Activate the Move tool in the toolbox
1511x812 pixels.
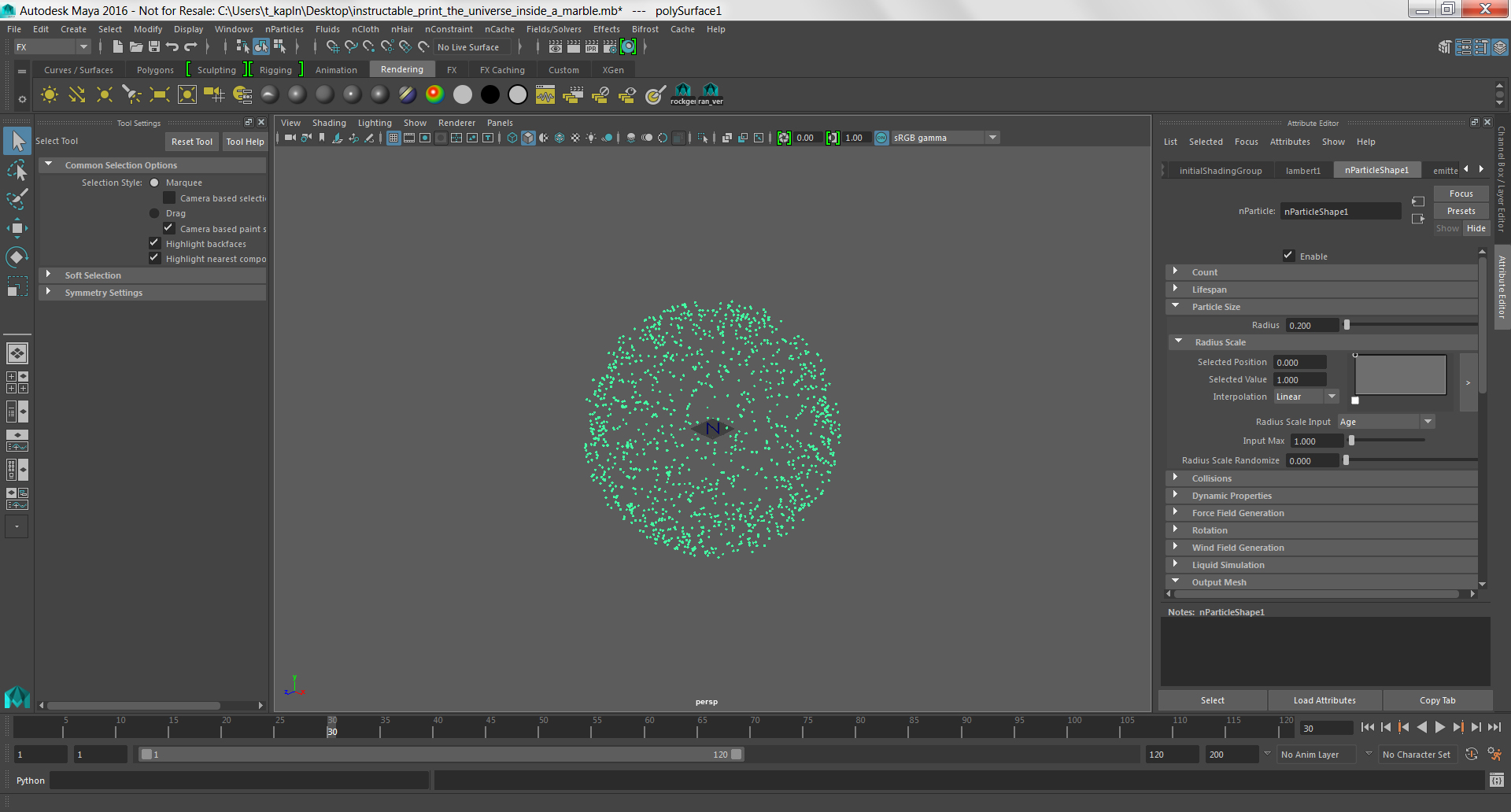pos(17,228)
